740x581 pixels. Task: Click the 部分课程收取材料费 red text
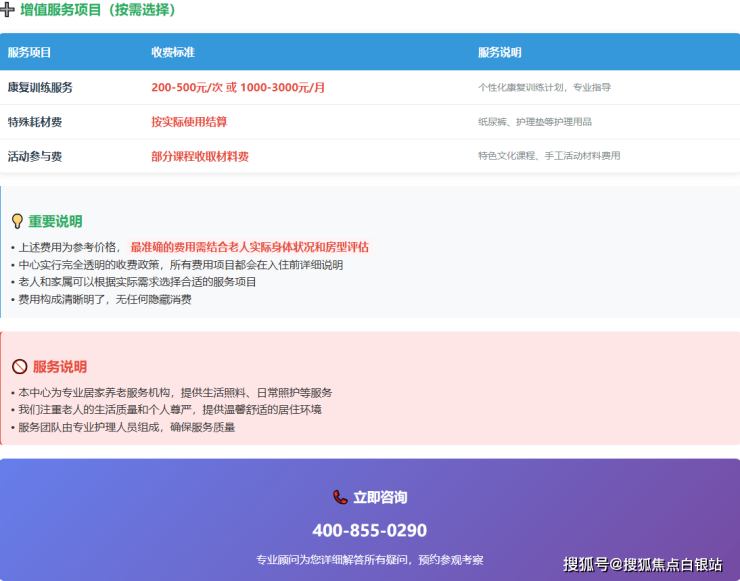pos(200,156)
